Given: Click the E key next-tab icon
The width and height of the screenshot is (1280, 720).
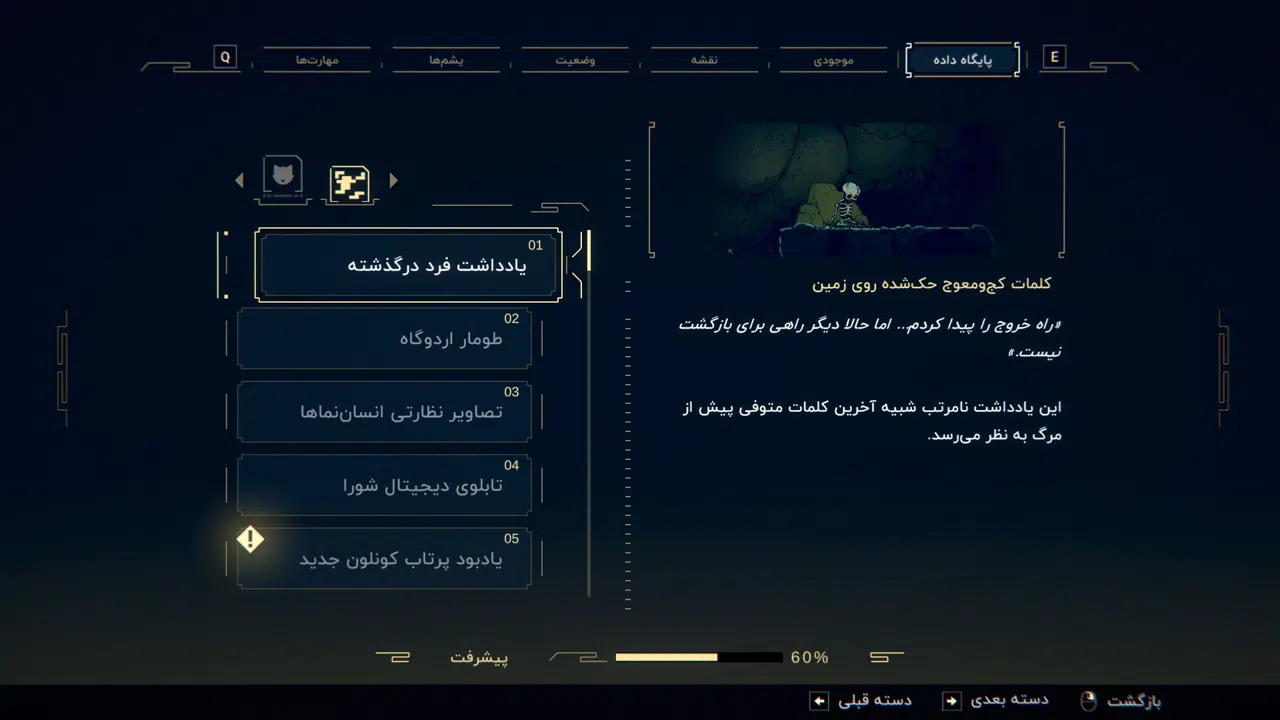Looking at the screenshot, I should (1054, 57).
